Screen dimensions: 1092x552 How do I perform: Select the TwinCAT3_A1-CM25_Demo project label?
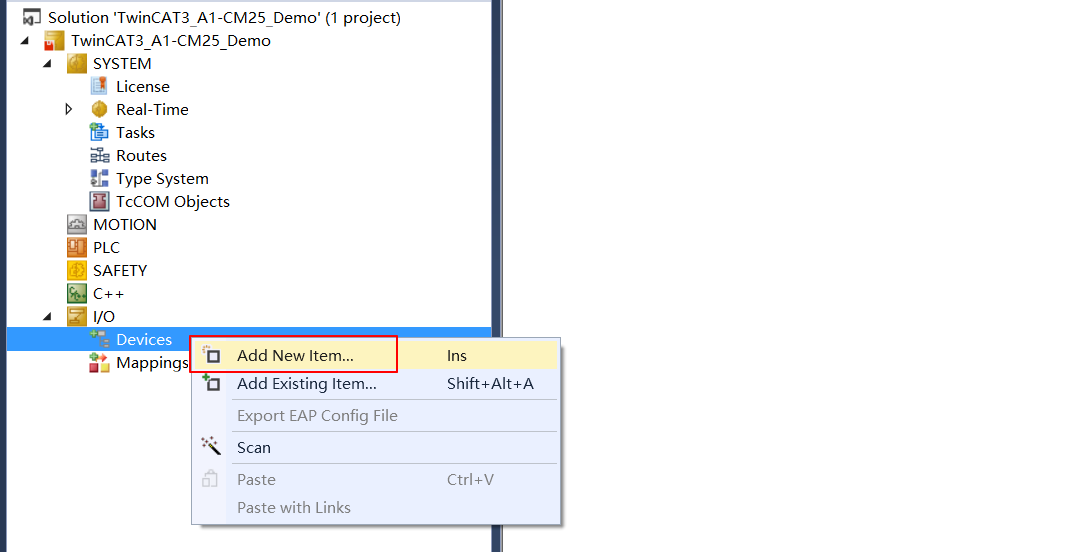pyautogui.click(x=171, y=40)
